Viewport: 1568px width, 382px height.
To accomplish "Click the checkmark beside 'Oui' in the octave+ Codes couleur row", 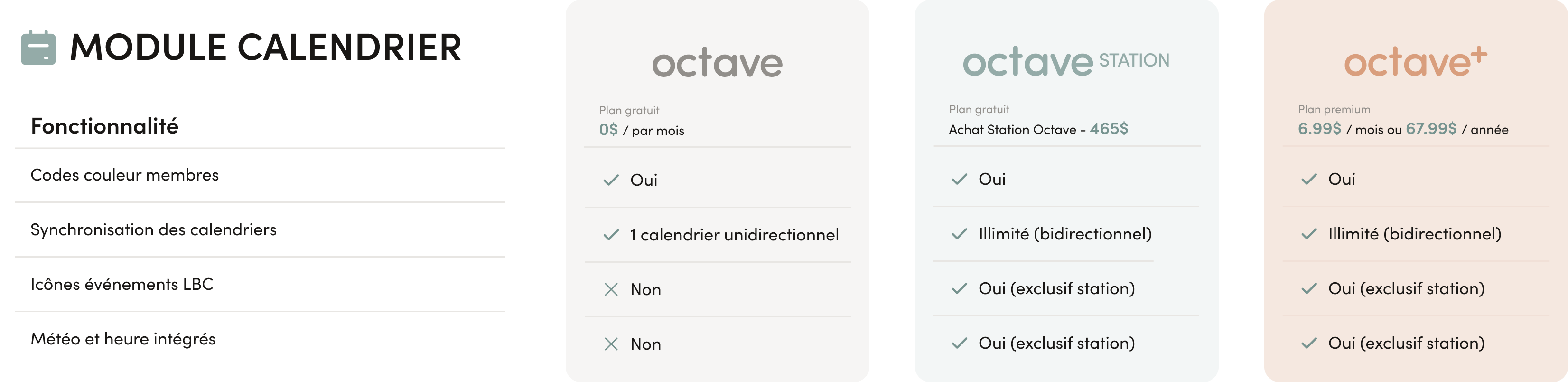I will [x=1309, y=179].
